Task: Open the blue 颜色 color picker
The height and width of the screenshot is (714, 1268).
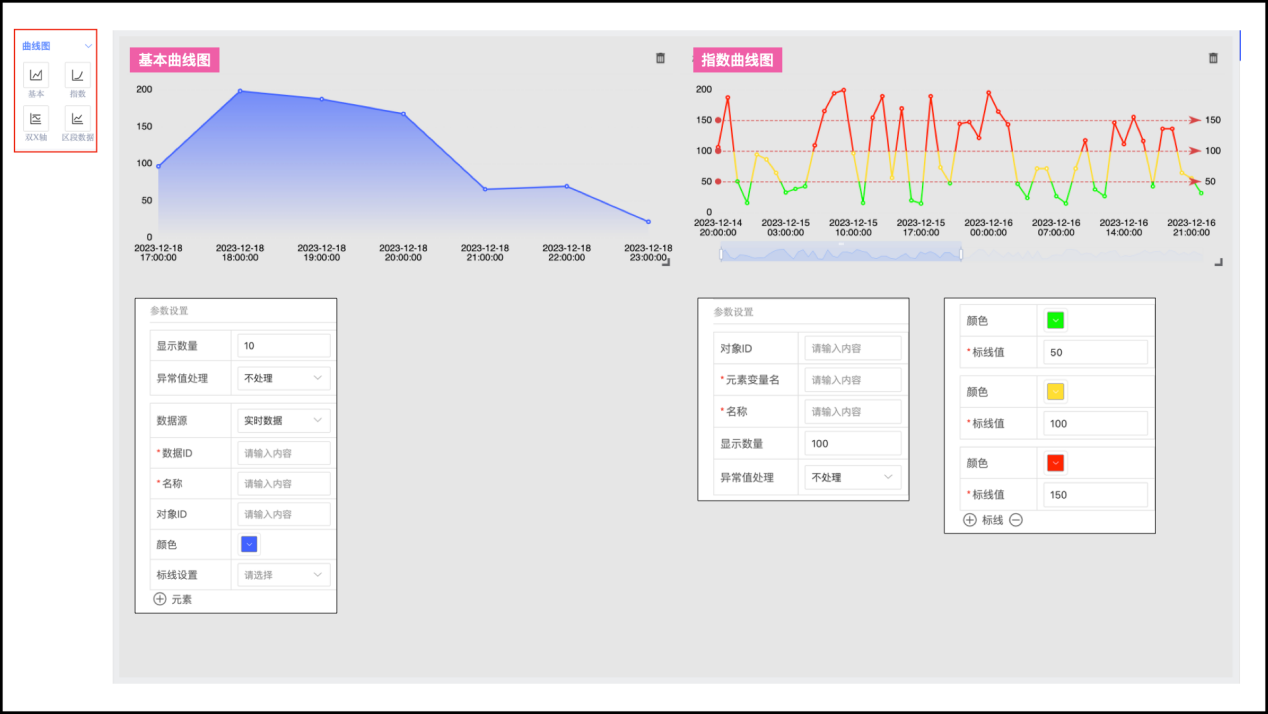Action: [x=250, y=544]
